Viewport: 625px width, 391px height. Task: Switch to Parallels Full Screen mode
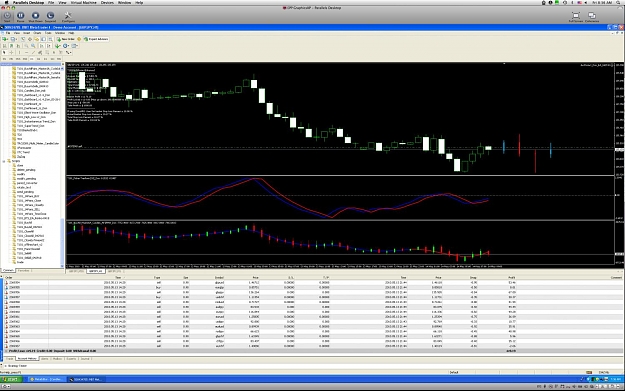pos(576,16)
